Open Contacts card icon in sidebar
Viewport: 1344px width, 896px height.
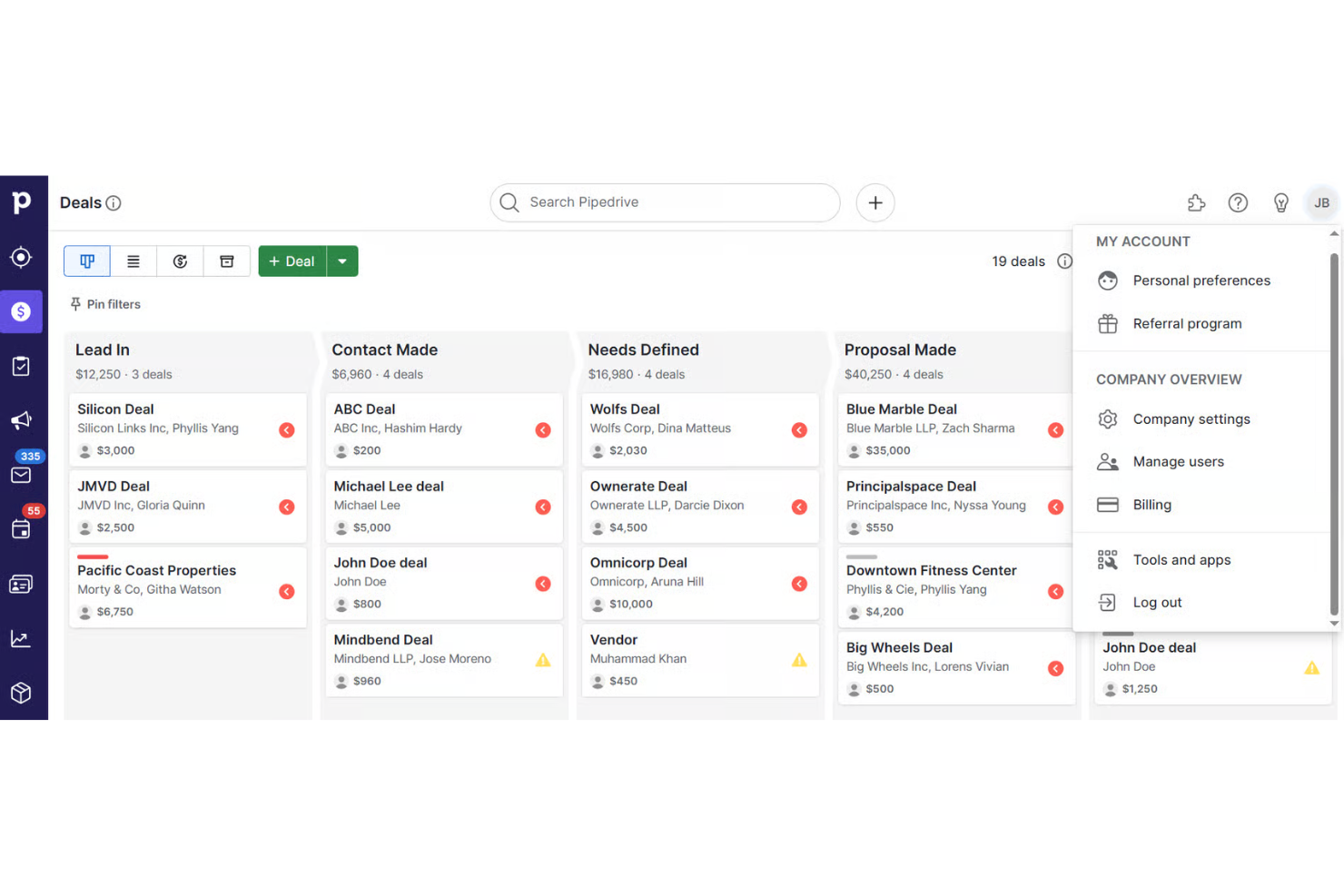click(21, 585)
